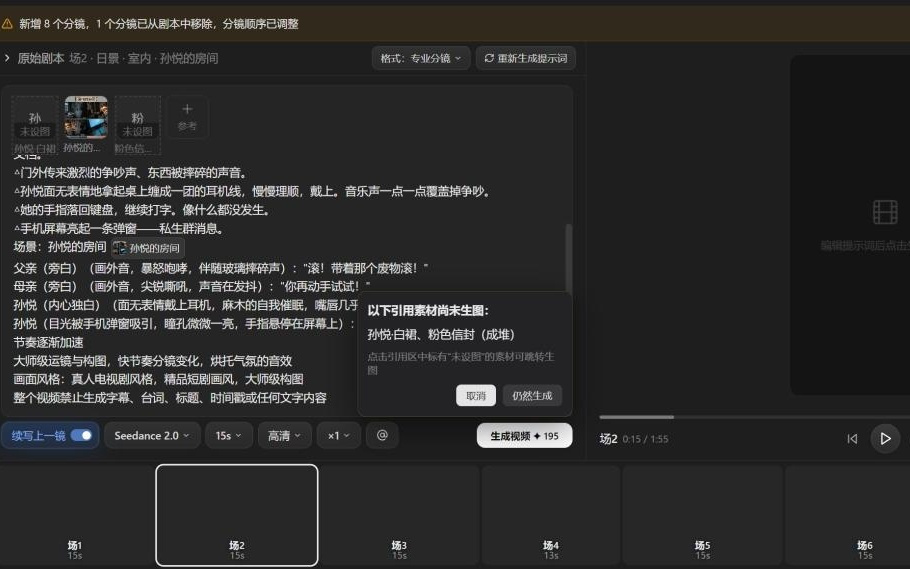Select 场2 storyboard thumbnail
The height and width of the screenshot is (569, 910).
tap(237, 515)
